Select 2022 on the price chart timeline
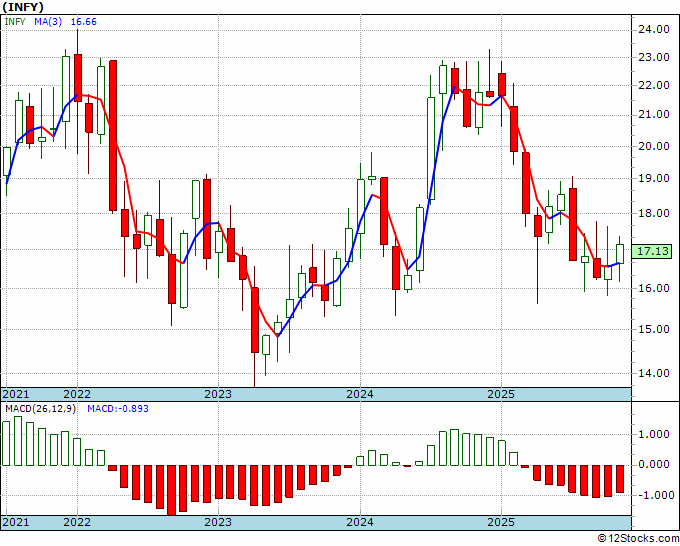This screenshot has width=680, height=546. 77,394
